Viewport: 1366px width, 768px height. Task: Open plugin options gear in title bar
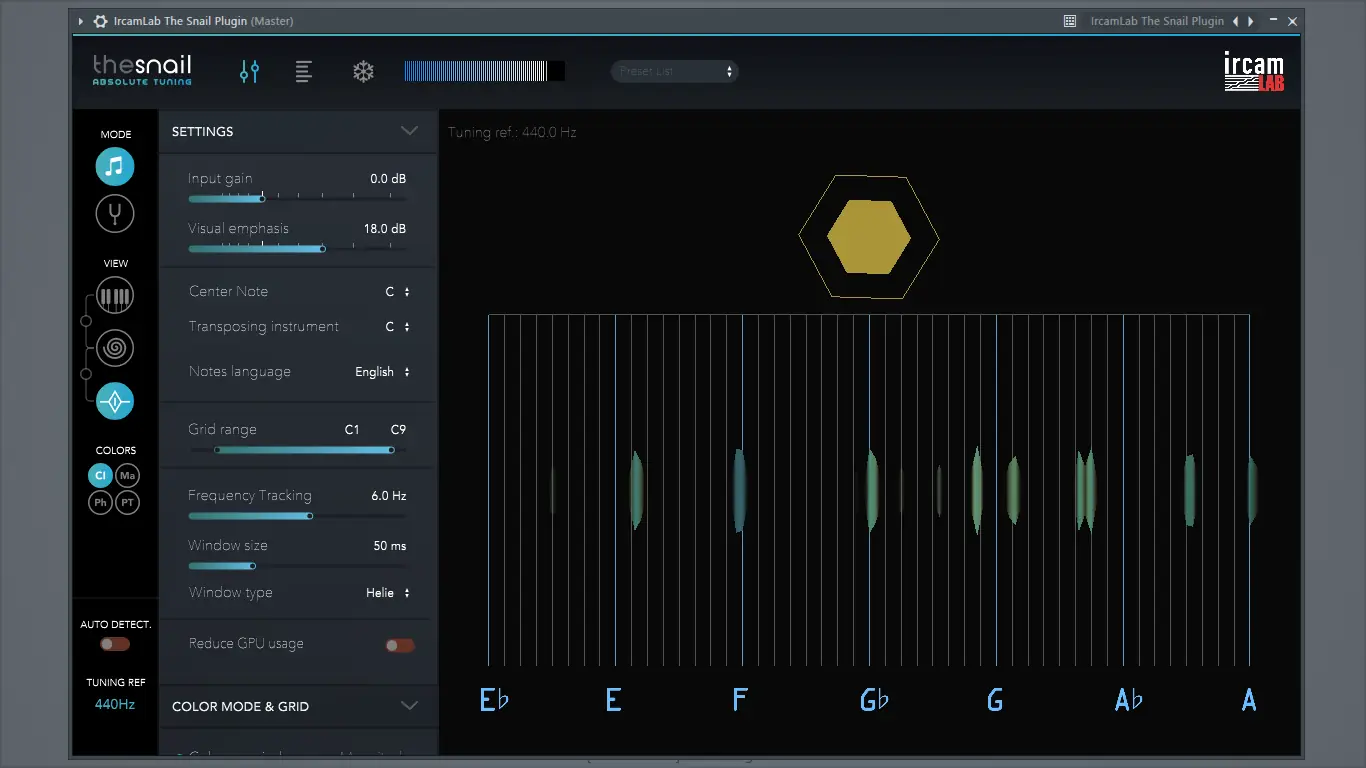(100, 21)
